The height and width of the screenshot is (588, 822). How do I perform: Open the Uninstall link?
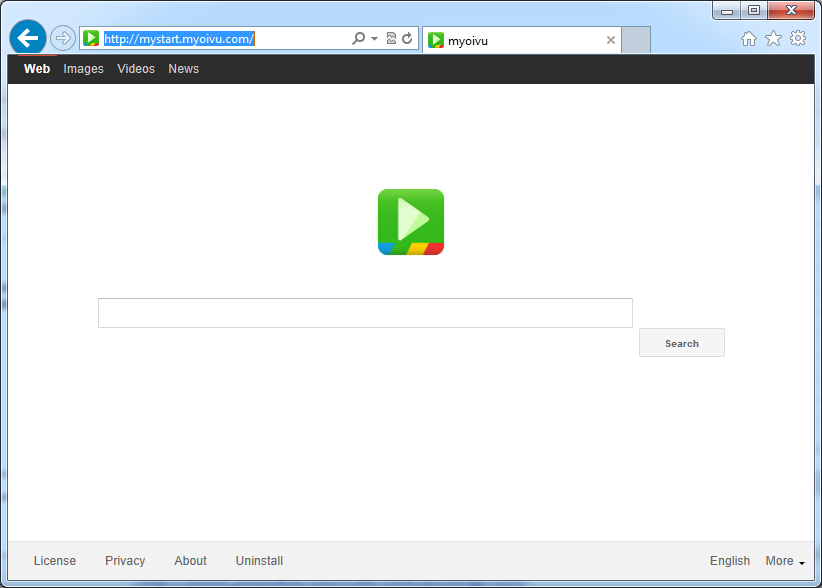coord(259,561)
